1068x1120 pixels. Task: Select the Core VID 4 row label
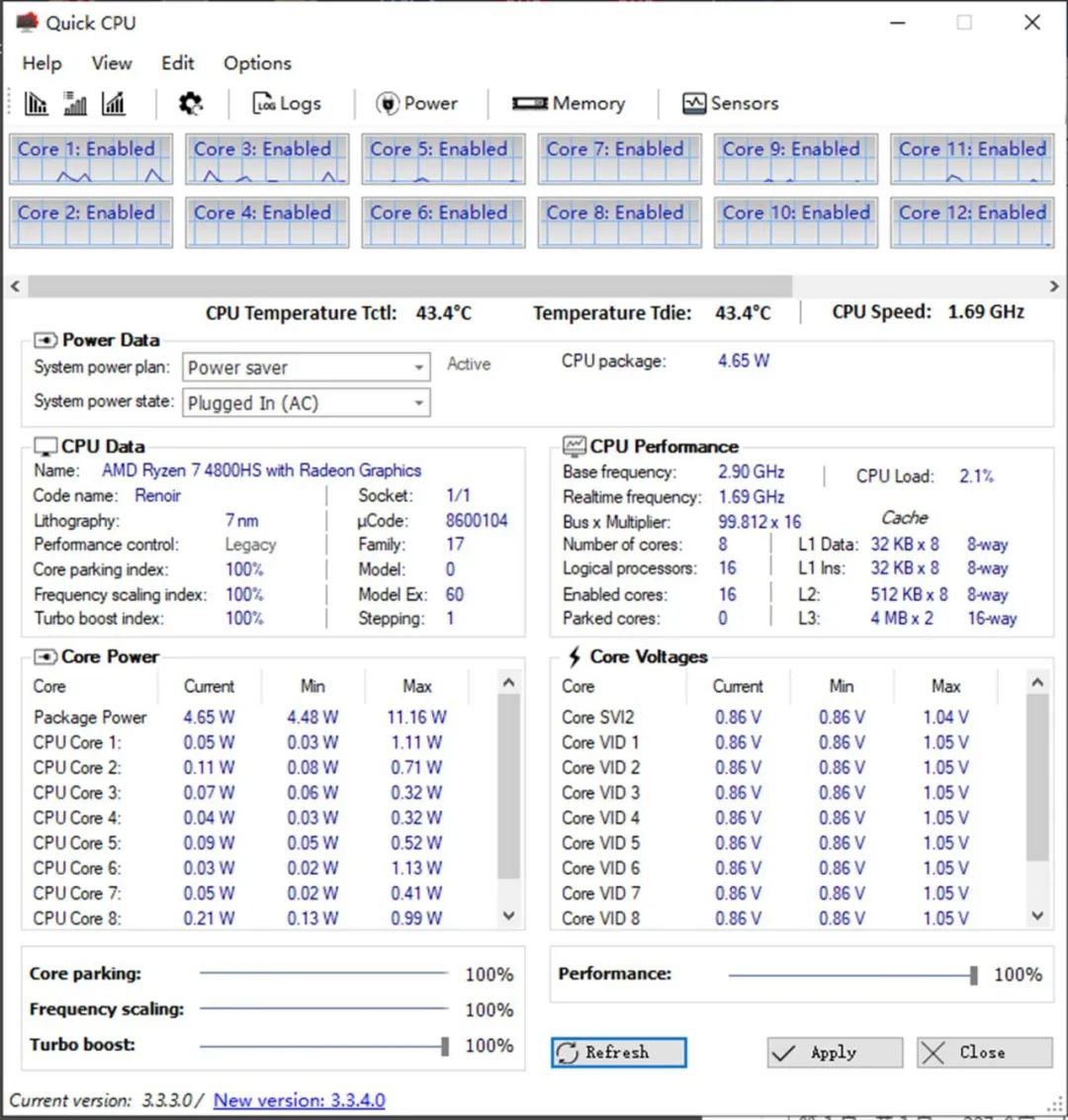[x=601, y=818]
